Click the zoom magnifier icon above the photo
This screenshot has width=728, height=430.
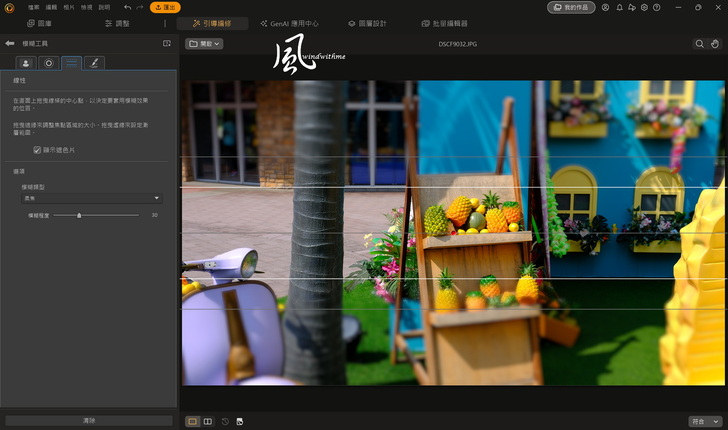[699, 44]
